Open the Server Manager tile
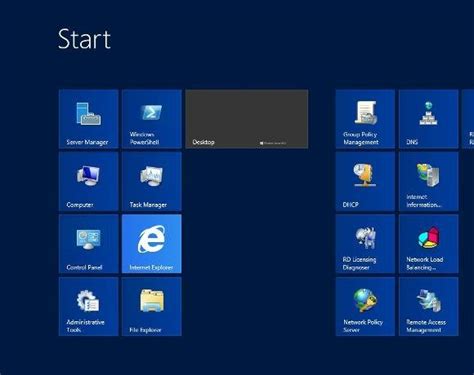 (88, 119)
